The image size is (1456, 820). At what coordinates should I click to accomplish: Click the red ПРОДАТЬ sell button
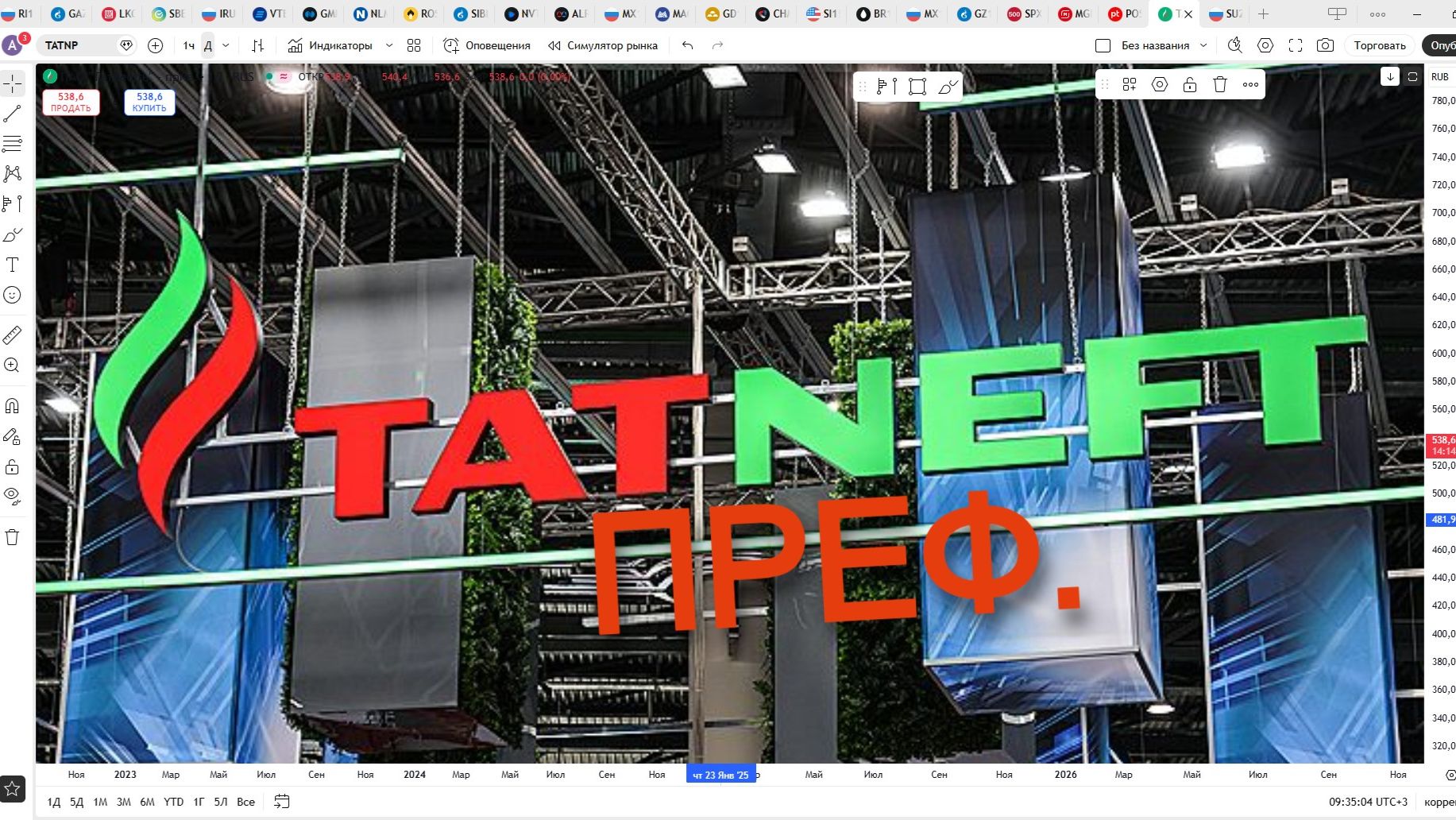click(x=71, y=102)
